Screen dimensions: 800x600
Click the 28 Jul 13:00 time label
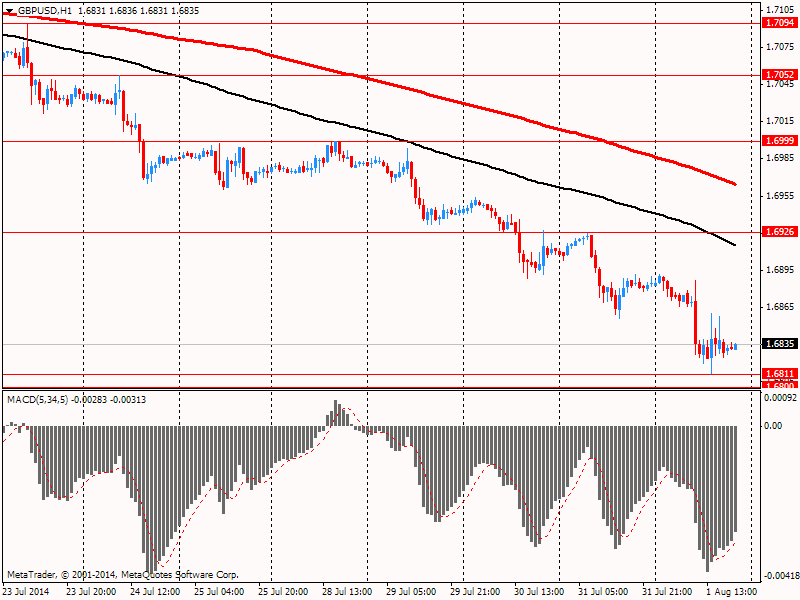pyautogui.click(x=347, y=591)
